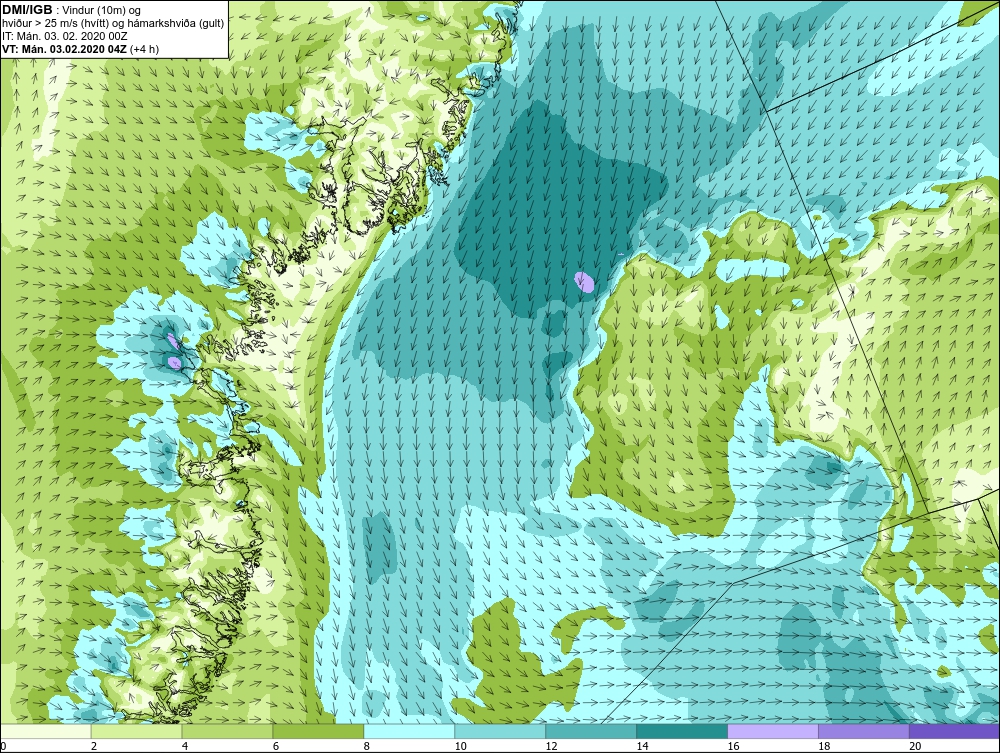Viewport: 1000px width, 753px height.
Task: Click the legend scale label 2
Action: [x=94, y=746]
